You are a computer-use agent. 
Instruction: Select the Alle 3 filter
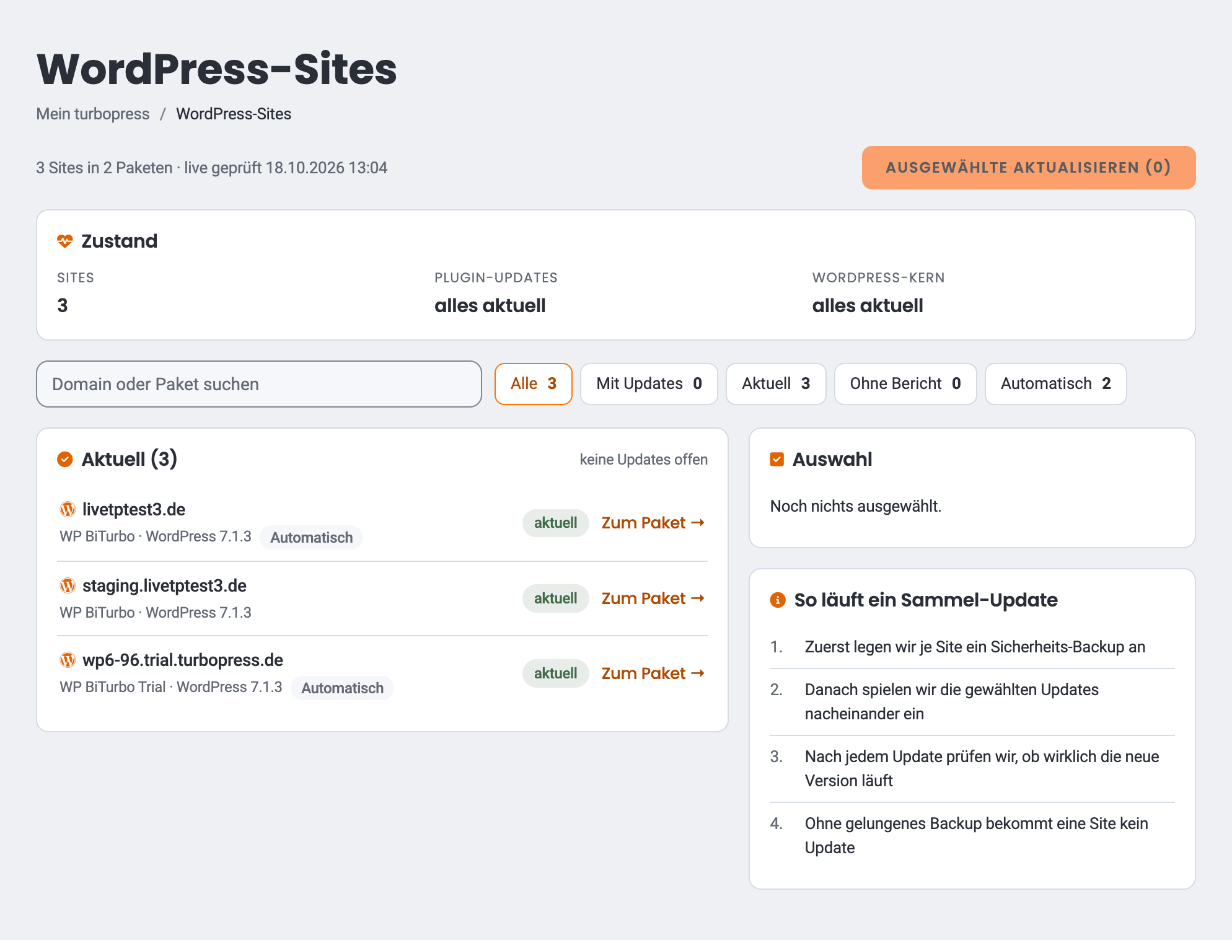pyautogui.click(x=533, y=384)
